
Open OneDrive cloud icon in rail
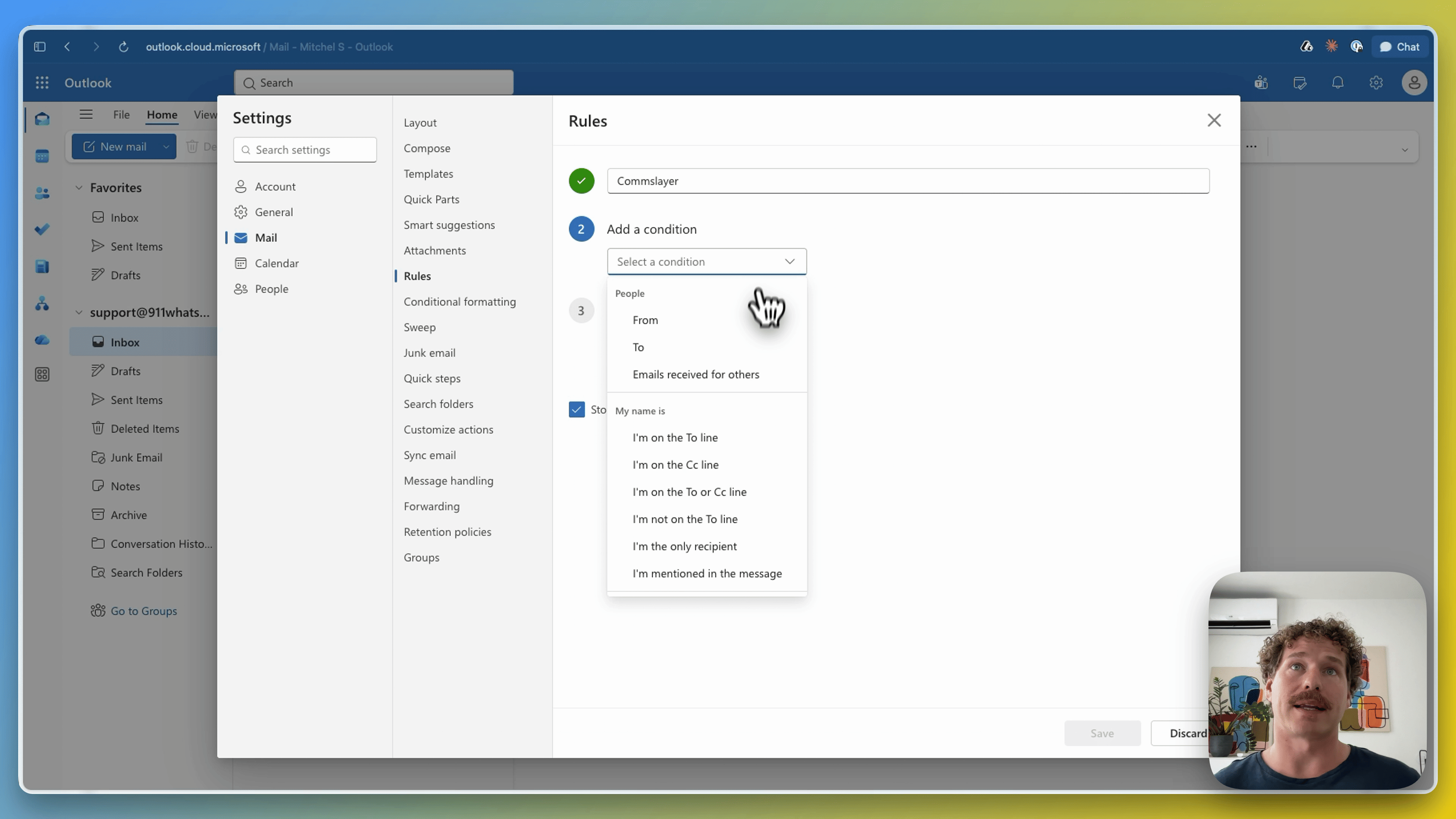[42, 340]
